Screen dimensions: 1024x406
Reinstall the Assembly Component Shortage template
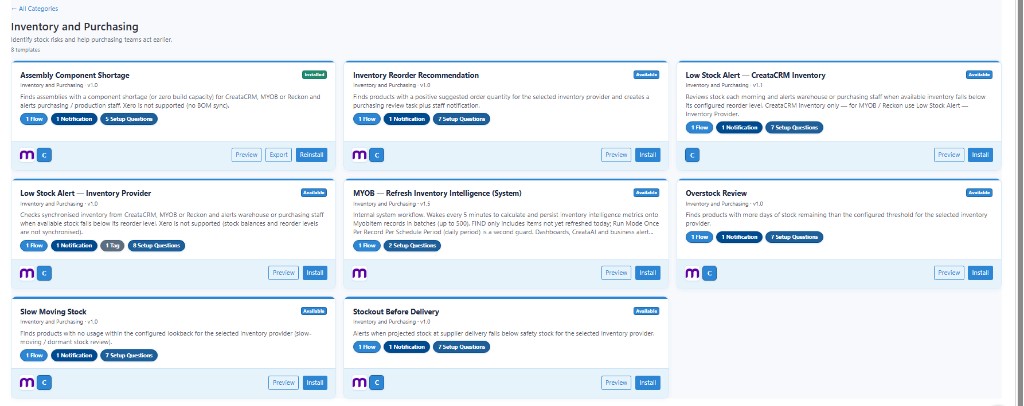click(312, 155)
